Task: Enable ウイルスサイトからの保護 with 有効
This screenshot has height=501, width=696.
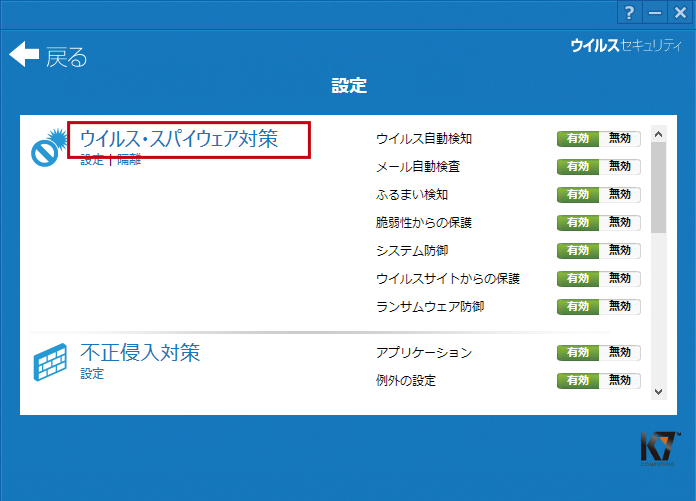Action: (578, 278)
